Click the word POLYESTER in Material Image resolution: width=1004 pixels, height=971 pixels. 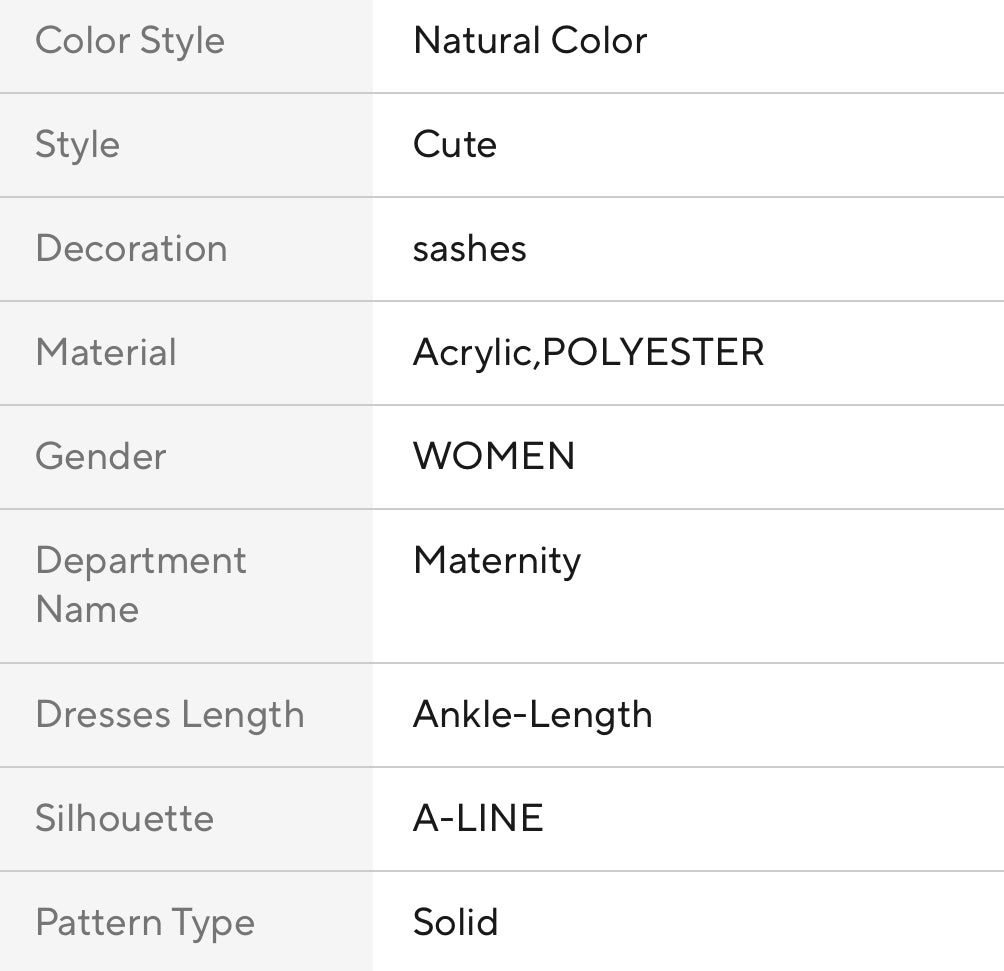tap(653, 353)
